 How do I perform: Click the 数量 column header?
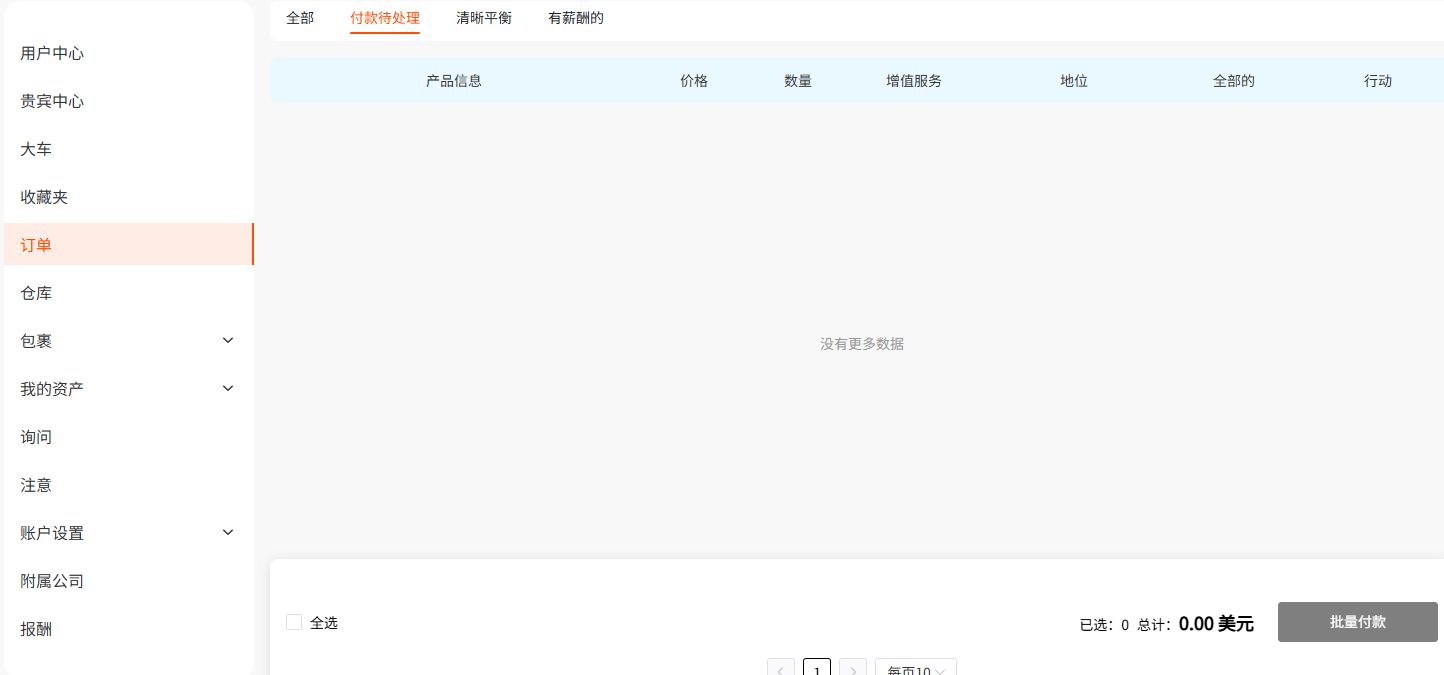pyautogui.click(x=798, y=81)
